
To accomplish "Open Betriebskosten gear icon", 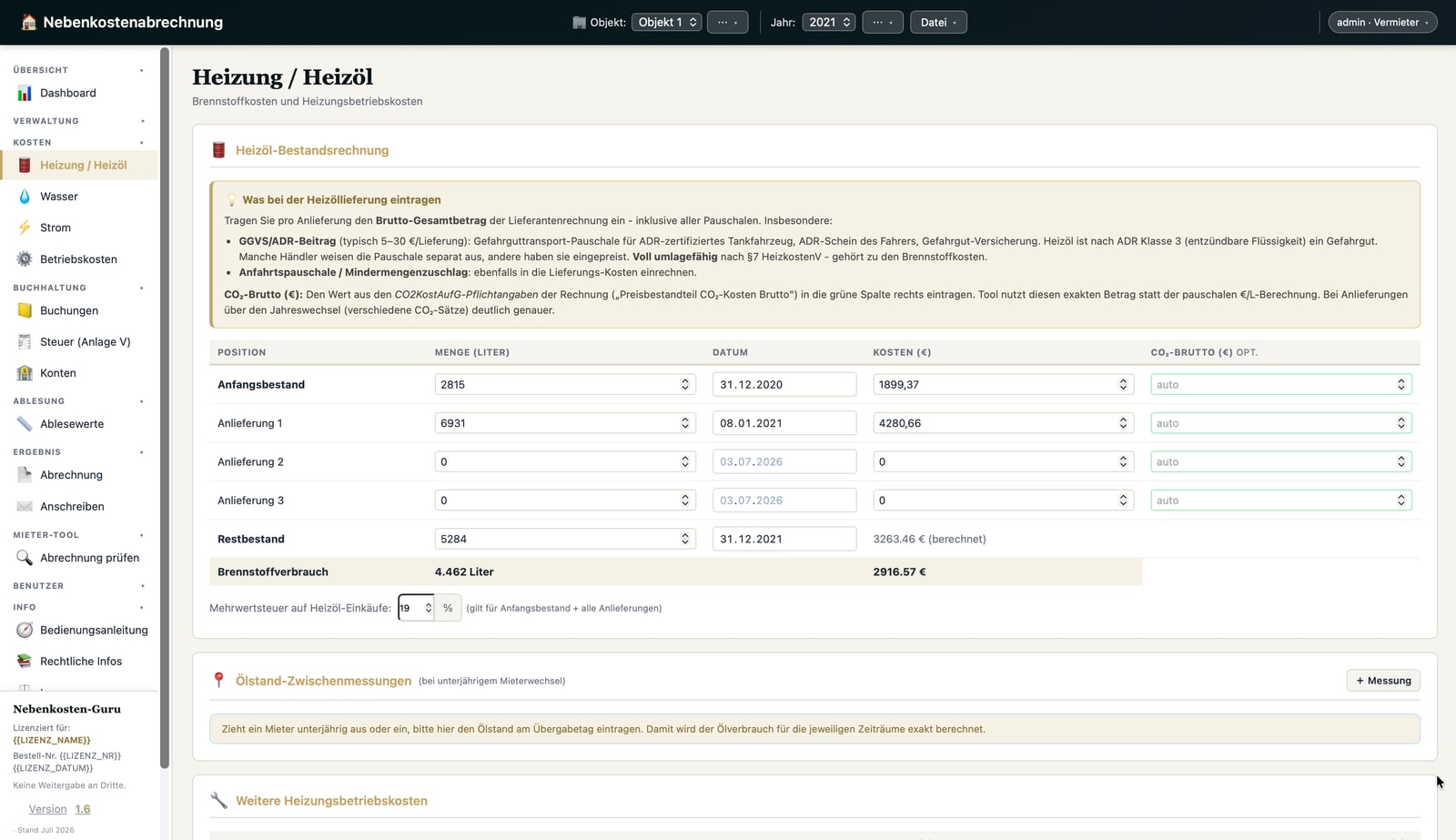I will 25,259.
